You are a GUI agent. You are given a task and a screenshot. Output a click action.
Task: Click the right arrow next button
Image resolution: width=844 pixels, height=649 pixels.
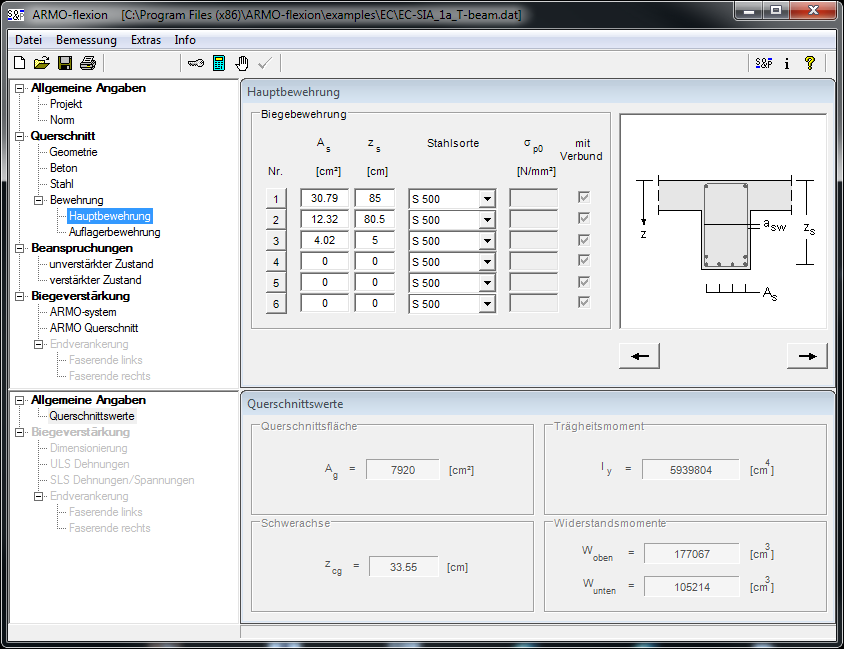point(807,356)
